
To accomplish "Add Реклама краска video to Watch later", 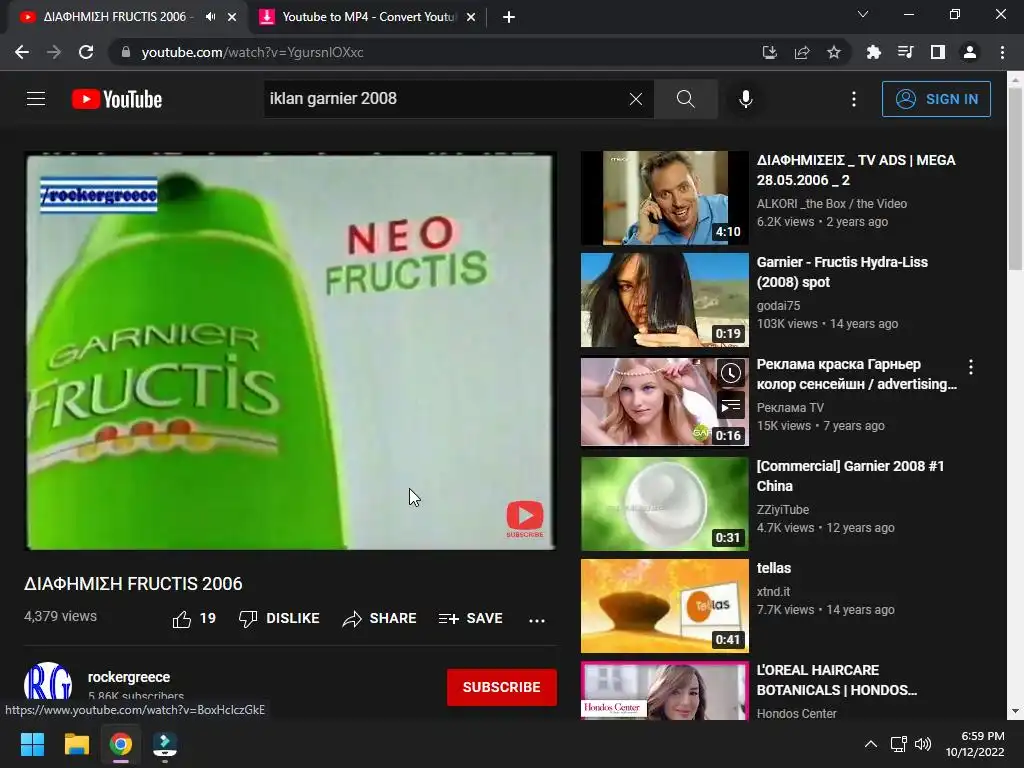I will click(731, 373).
